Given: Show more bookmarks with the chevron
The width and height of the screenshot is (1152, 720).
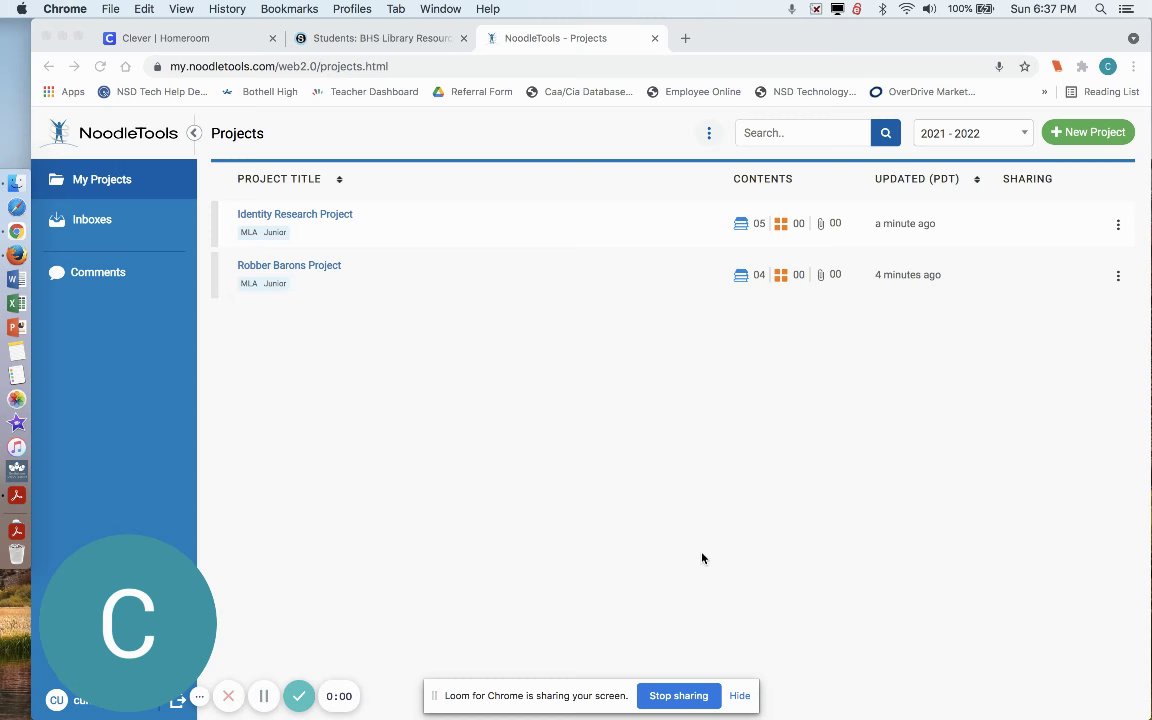Looking at the screenshot, I should point(1044,92).
